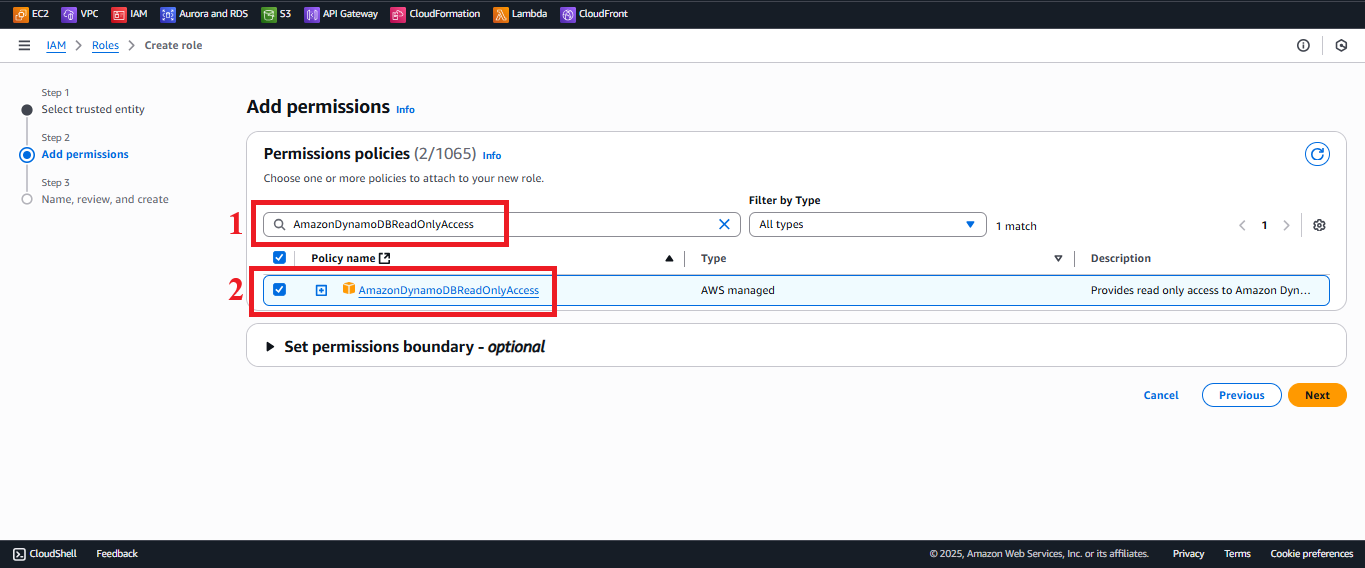The image size is (1365, 568).
Task: Click the hexagon settings icon at top right
Action: tap(1342, 45)
